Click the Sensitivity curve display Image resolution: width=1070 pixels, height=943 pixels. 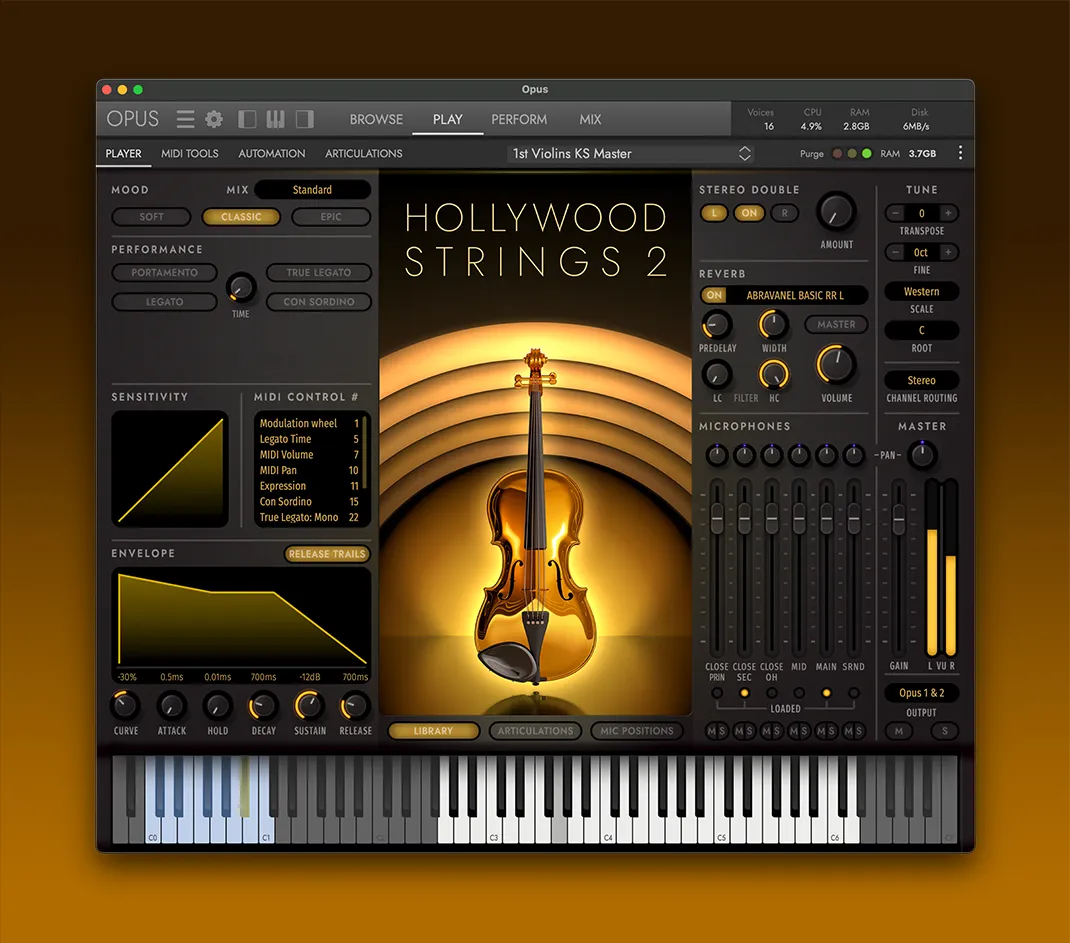click(x=170, y=469)
